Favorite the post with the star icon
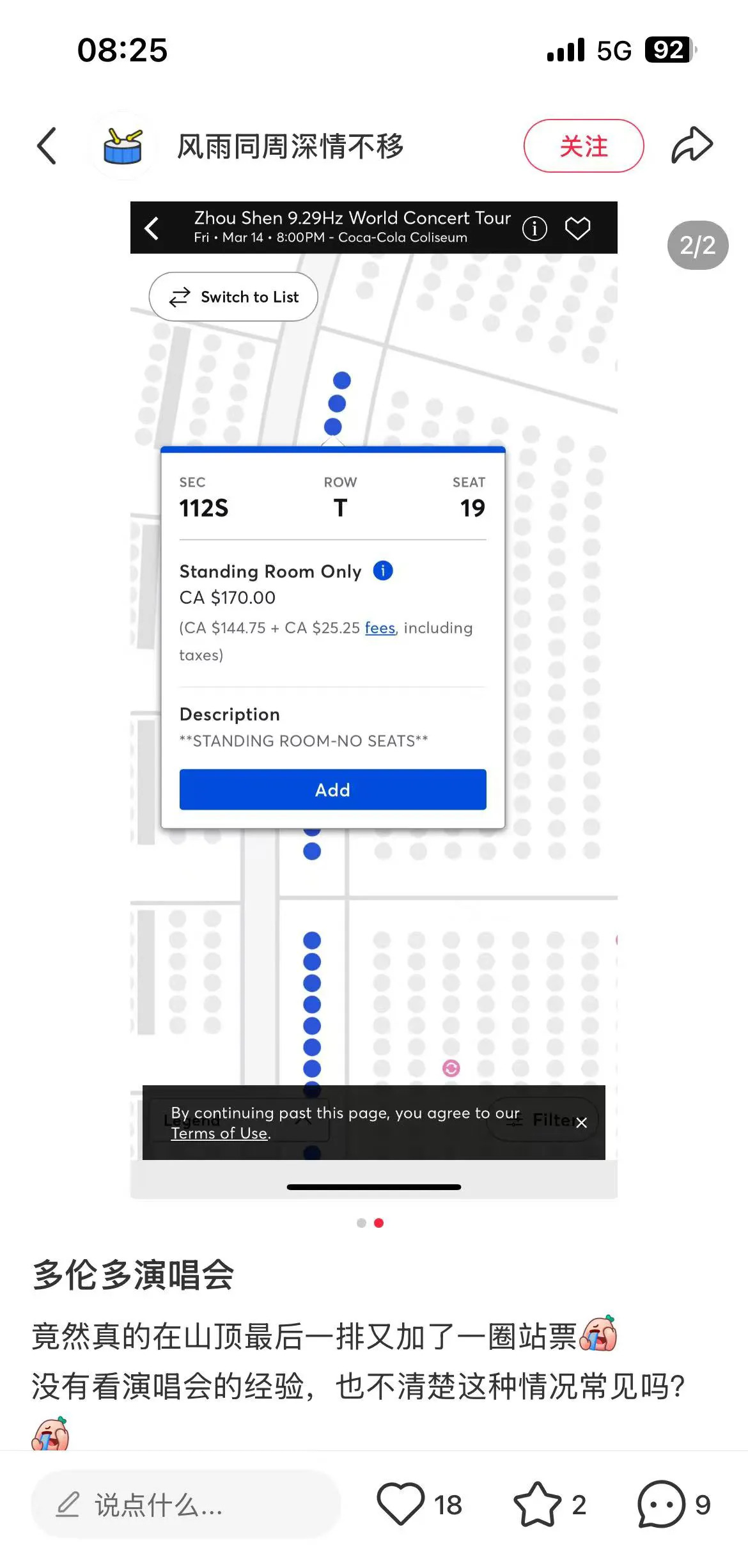Viewport: 748px width, 1568px height. (537, 1504)
